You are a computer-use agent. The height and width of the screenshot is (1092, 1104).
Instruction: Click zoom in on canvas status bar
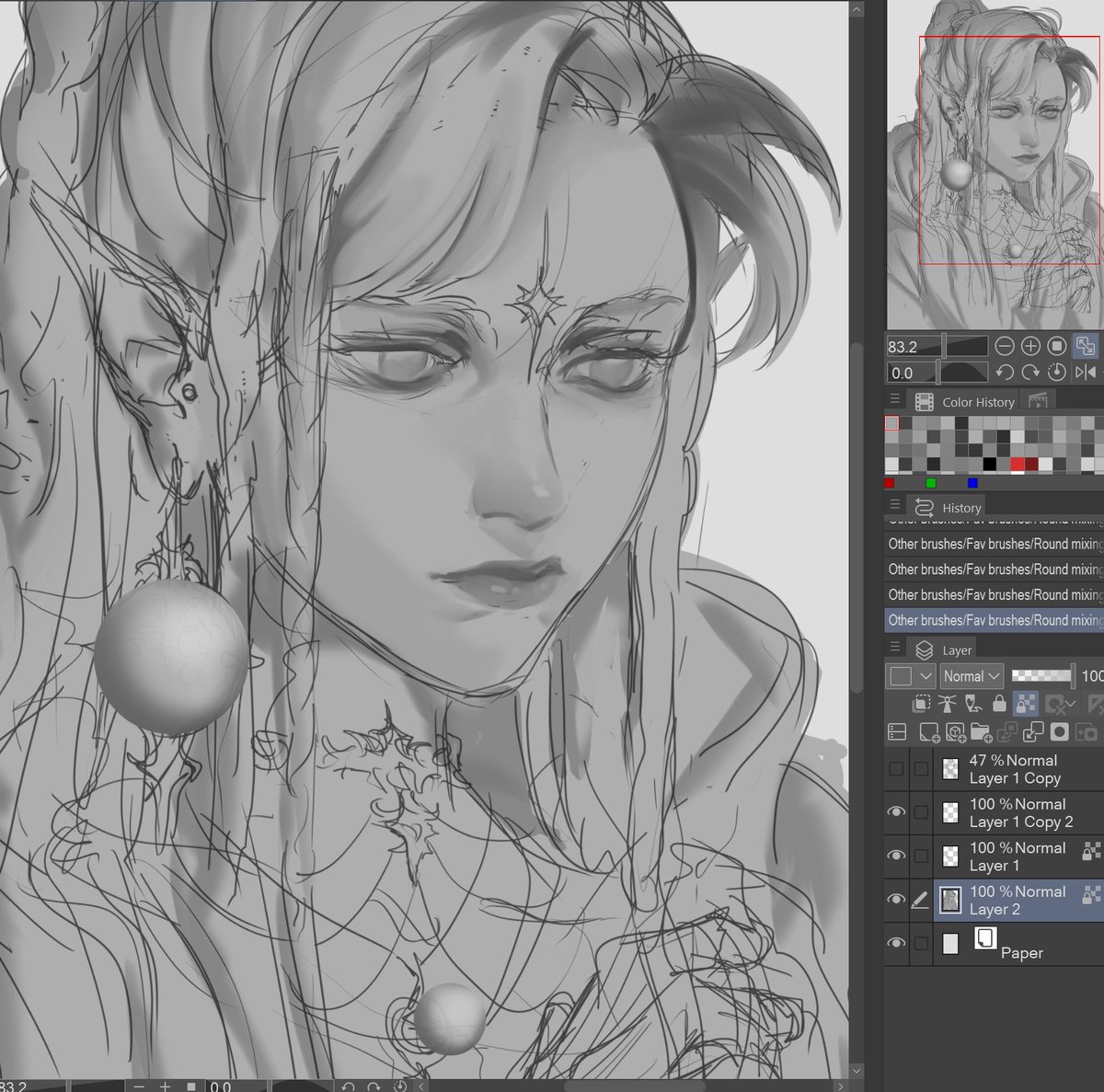[166, 1086]
